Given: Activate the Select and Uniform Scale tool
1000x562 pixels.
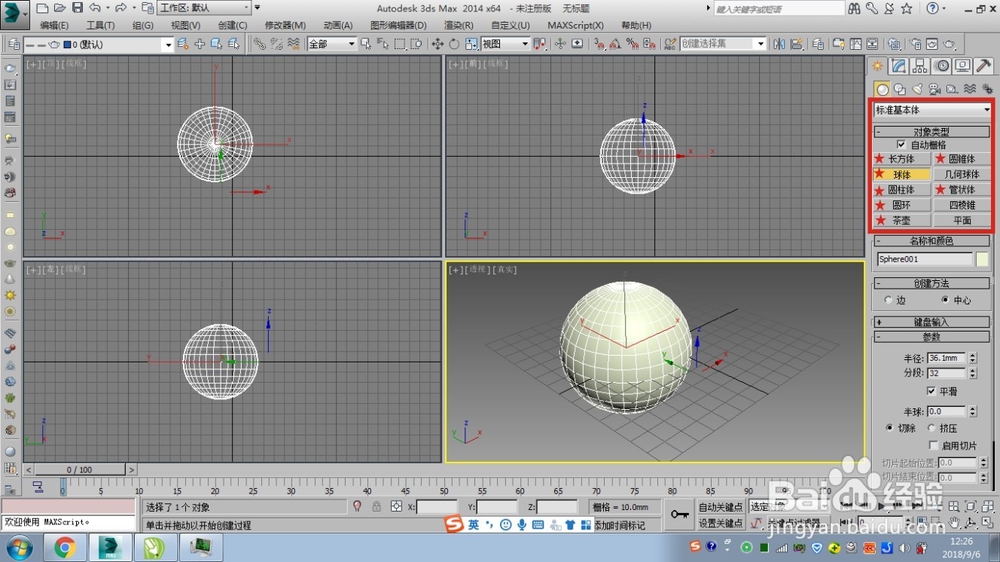Looking at the screenshot, I should pyautogui.click(x=471, y=44).
